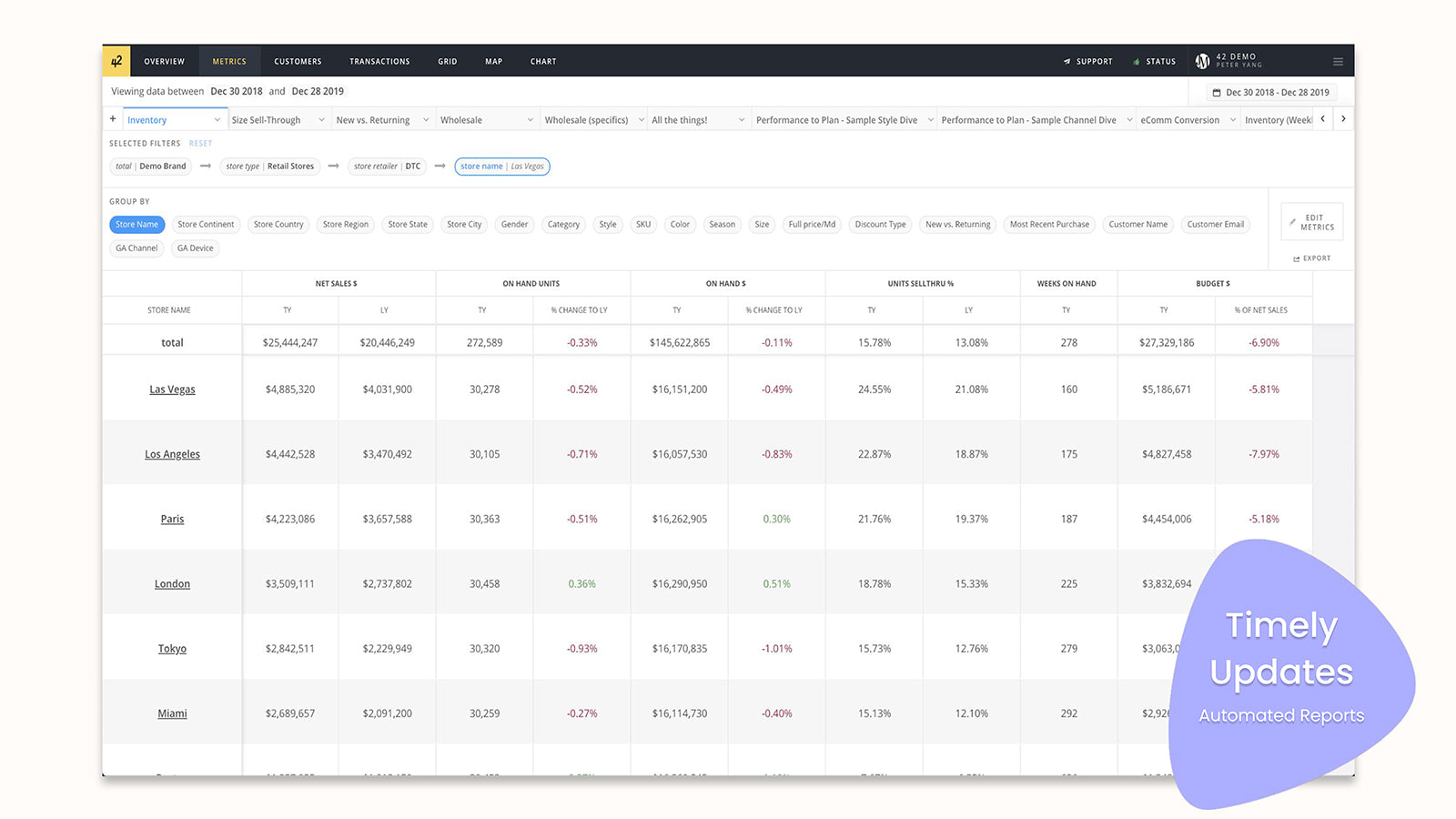This screenshot has width=1456, height=819.
Task: Click the user avatar icon
Action: pos(1202,61)
